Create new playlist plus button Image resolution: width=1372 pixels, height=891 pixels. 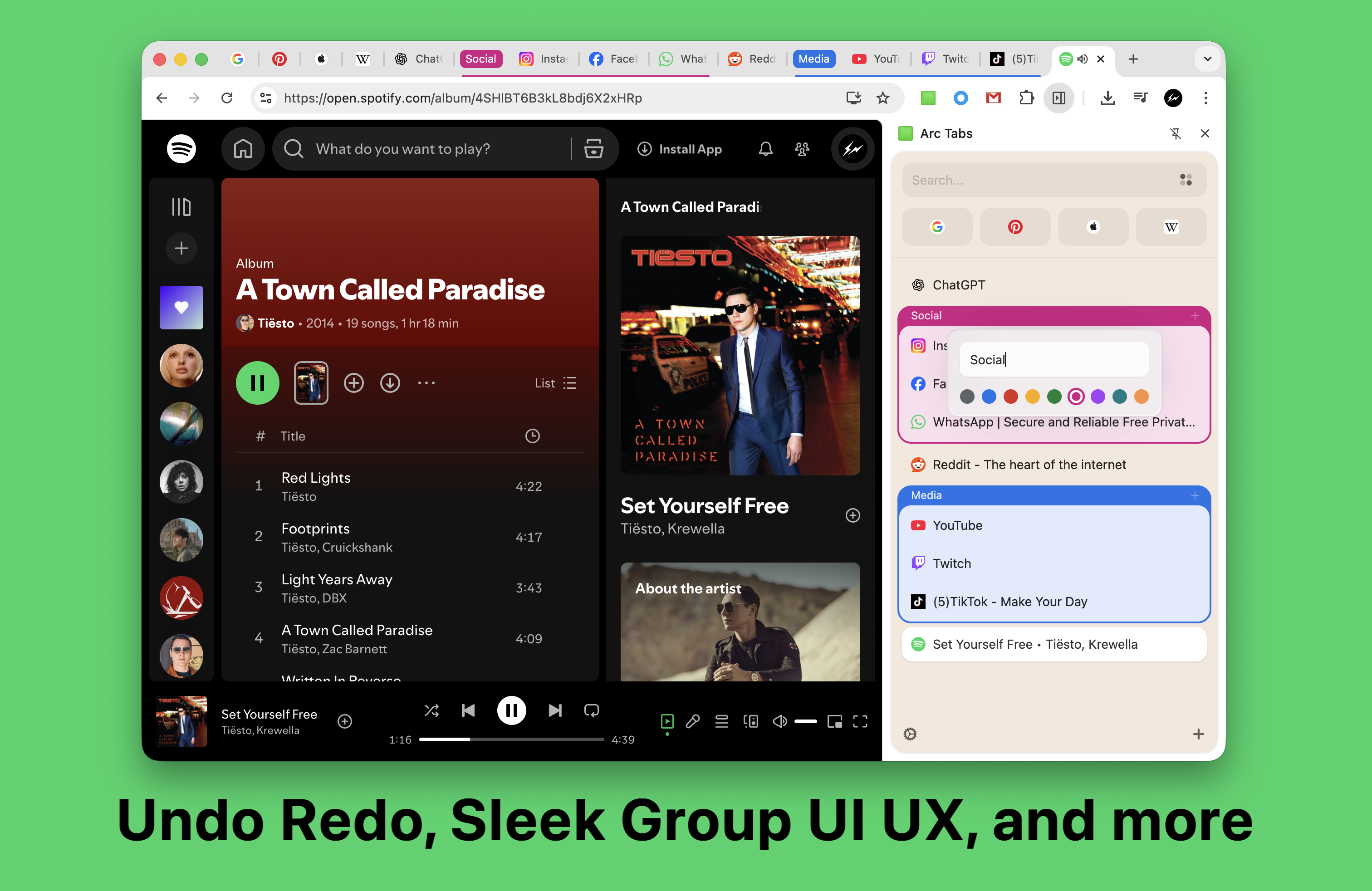[x=181, y=249]
